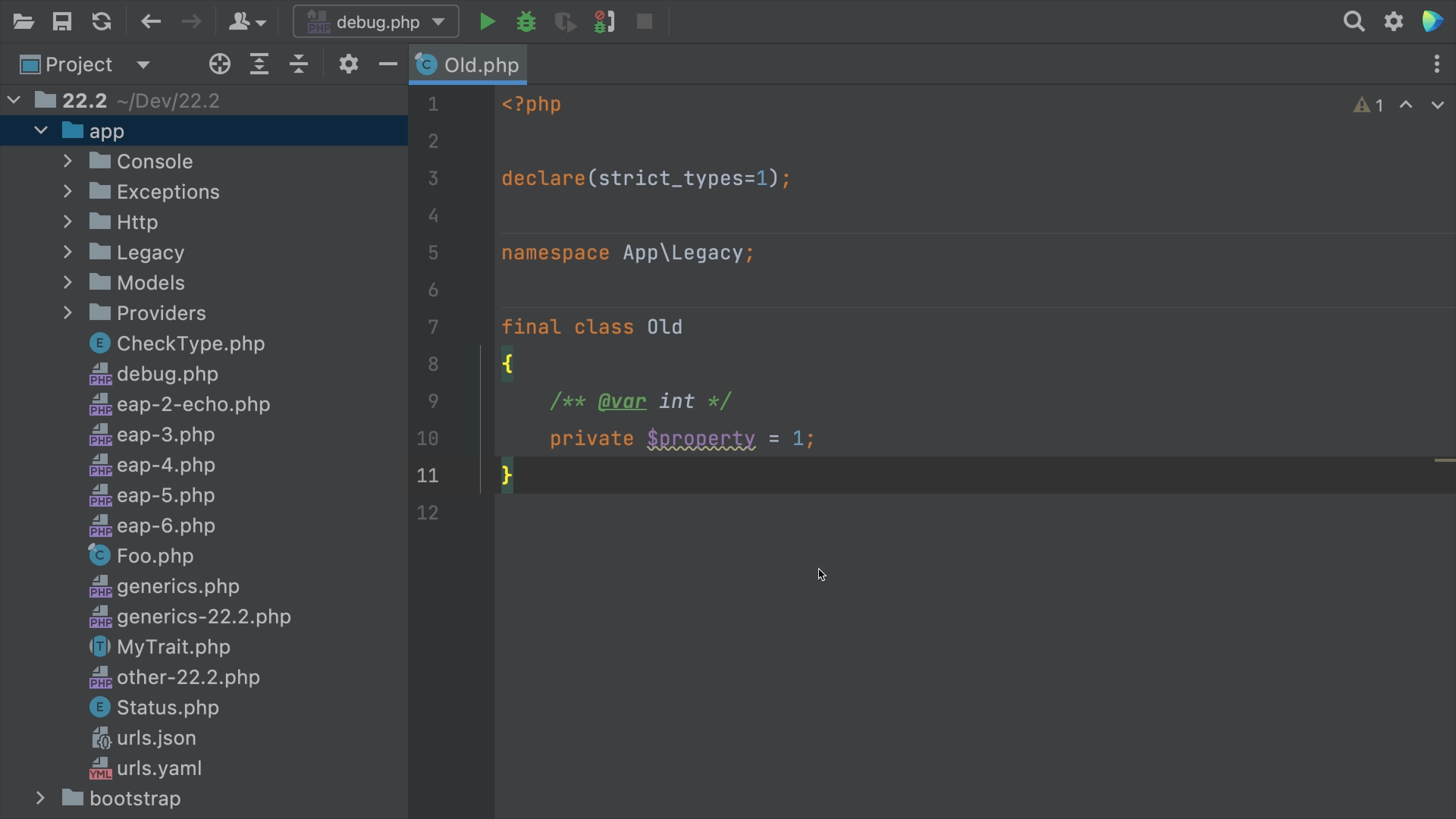
Task: Expand the bootstrap folder
Action: [x=40, y=799]
